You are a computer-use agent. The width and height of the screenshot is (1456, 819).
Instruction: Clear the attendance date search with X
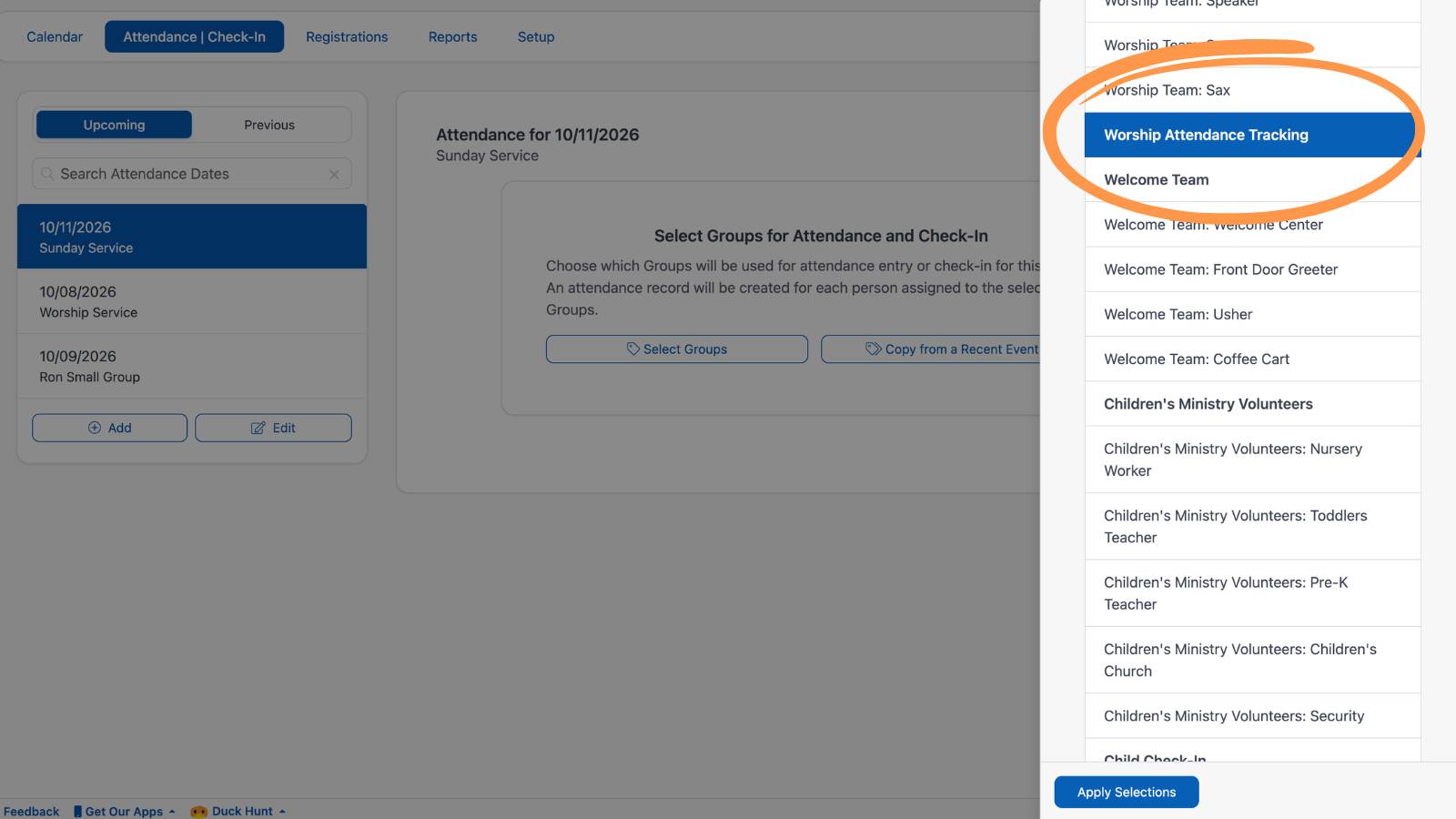tap(334, 175)
